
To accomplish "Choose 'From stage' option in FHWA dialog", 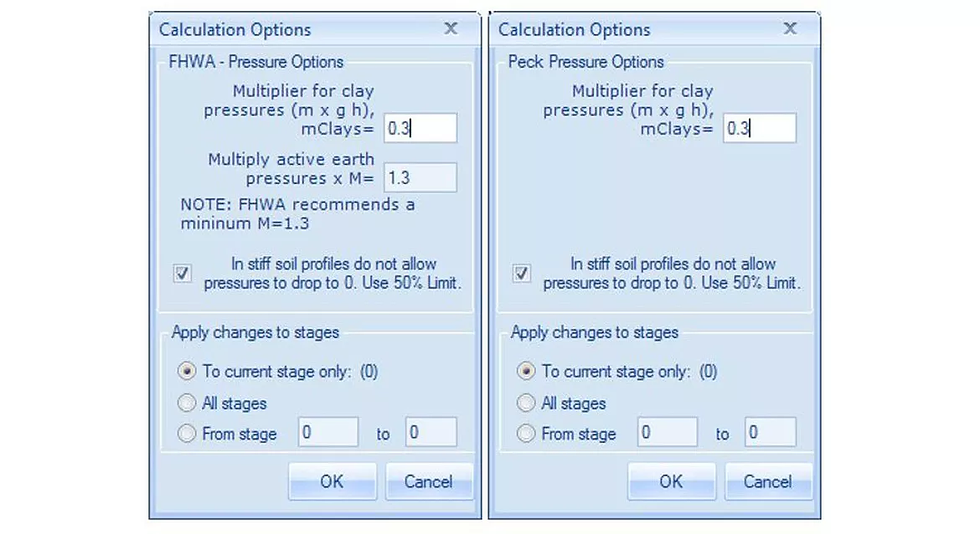I will pyautogui.click(x=186, y=434).
